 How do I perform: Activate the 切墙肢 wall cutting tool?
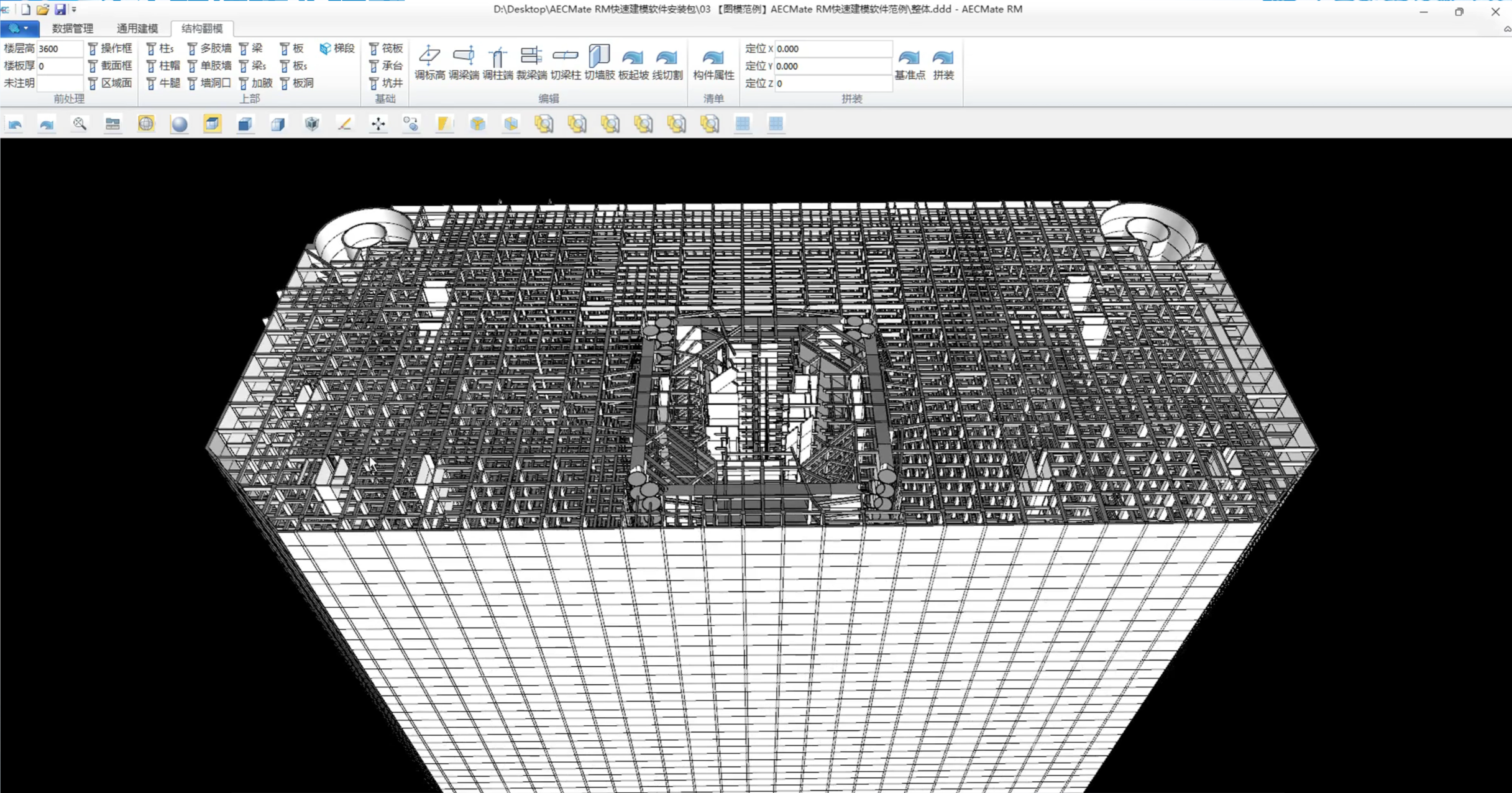tap(599, 62)
